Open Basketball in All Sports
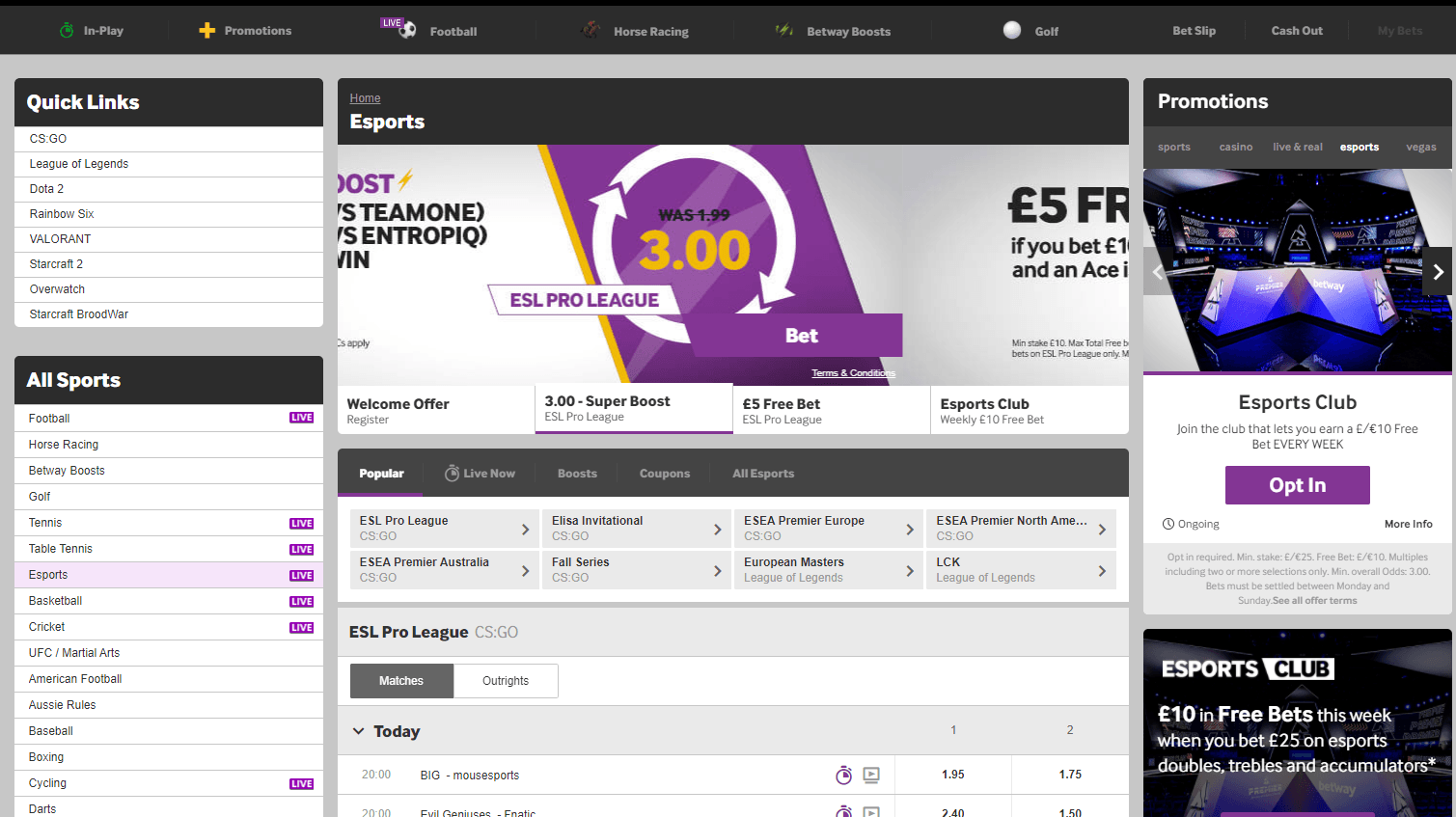1456x817 pixels. coord(169,601)
